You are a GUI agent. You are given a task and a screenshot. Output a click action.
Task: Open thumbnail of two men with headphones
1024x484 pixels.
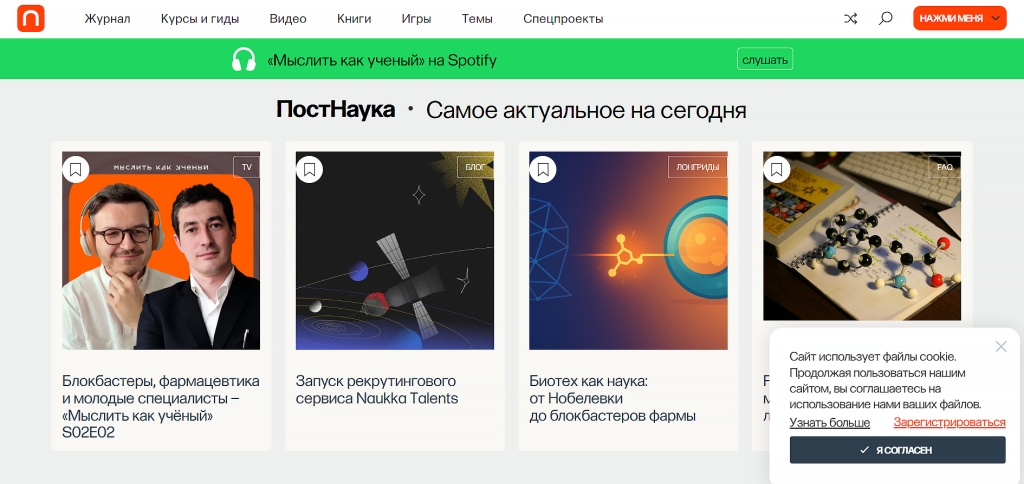(161, 251)
